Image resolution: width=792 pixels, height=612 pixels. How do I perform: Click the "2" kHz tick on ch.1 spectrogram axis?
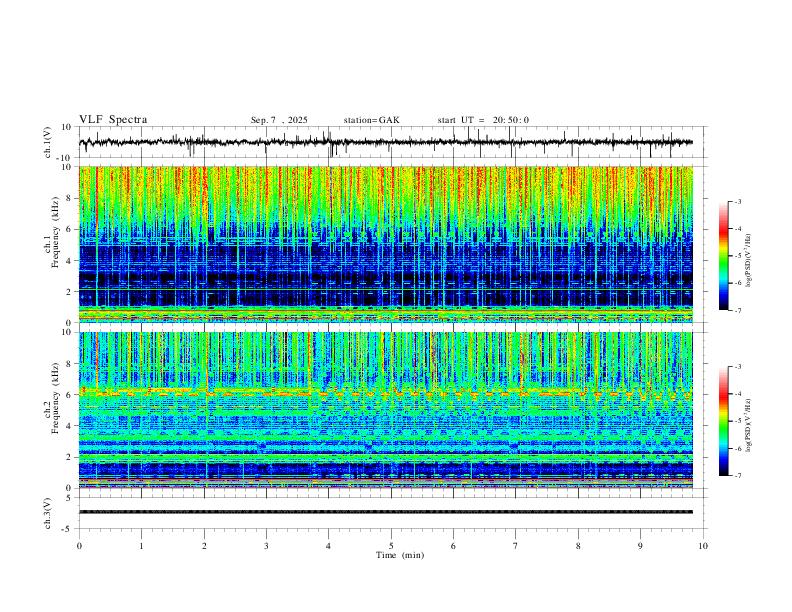[x=70, y=291]
